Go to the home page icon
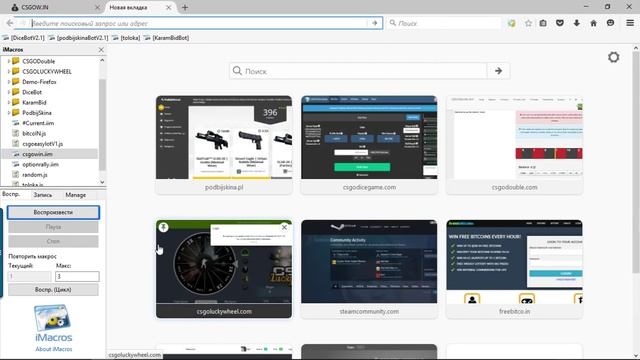Viewport: 640px width, 360px height. pos(593,23)
